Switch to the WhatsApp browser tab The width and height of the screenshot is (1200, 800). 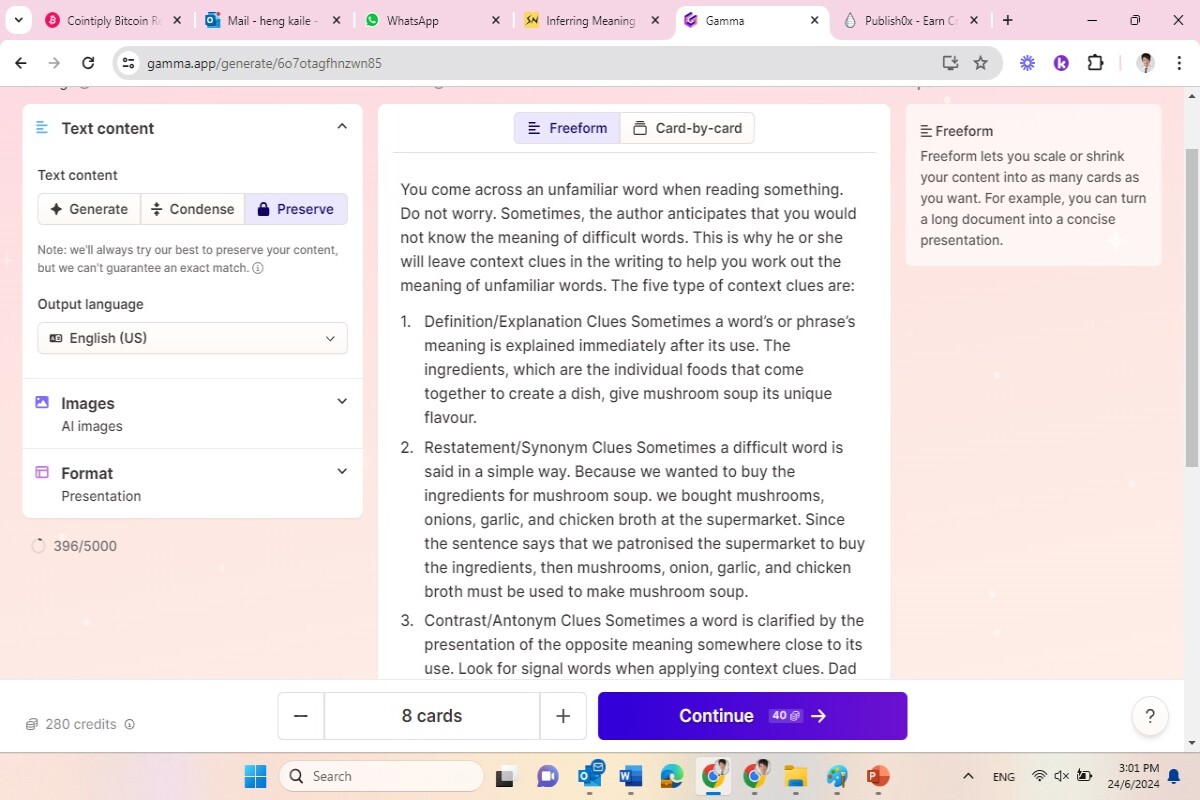(433, 20)
